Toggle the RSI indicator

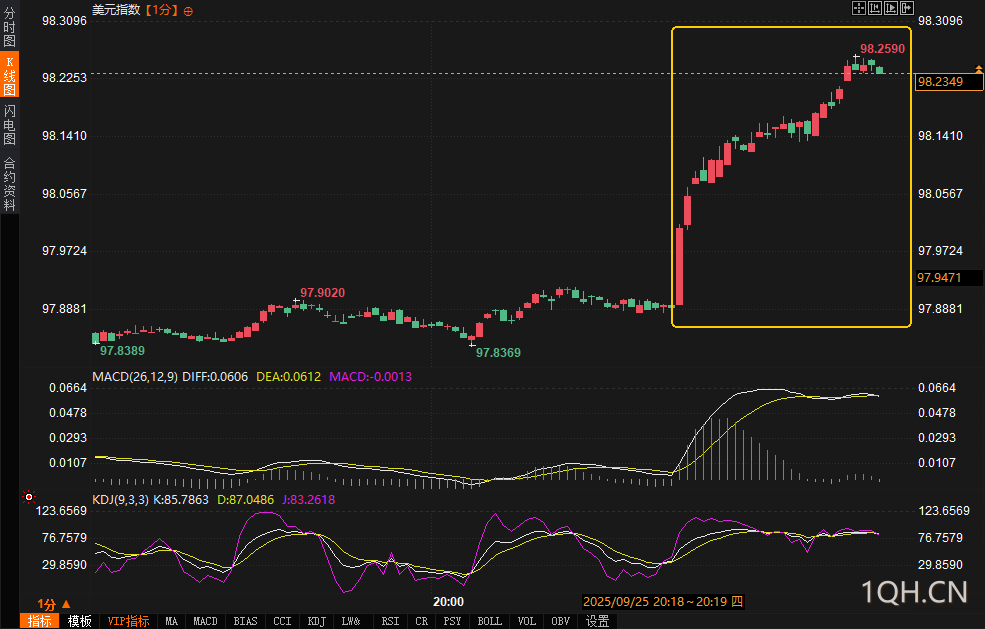coord(390,621)
